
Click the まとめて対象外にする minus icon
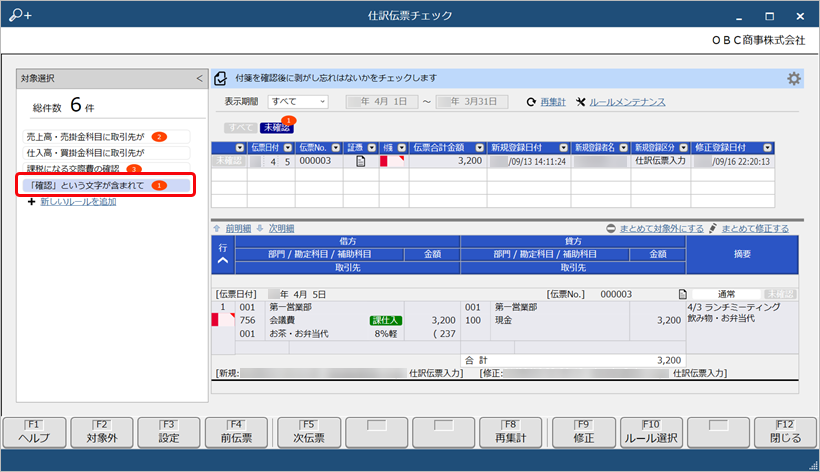click(x=611, y=228)
